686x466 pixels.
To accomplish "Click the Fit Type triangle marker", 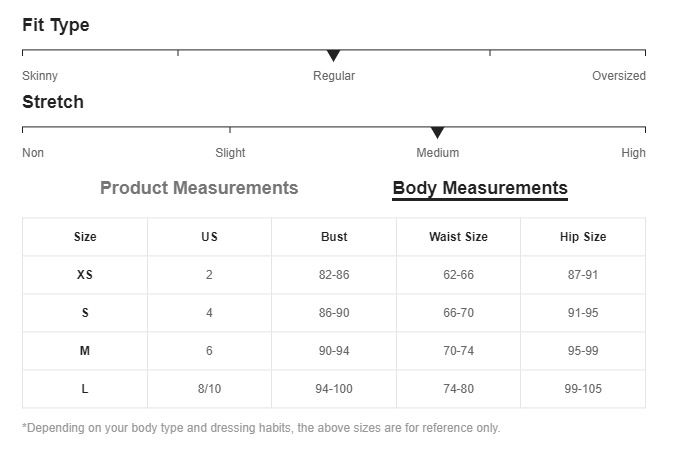I will coord(334,56).
